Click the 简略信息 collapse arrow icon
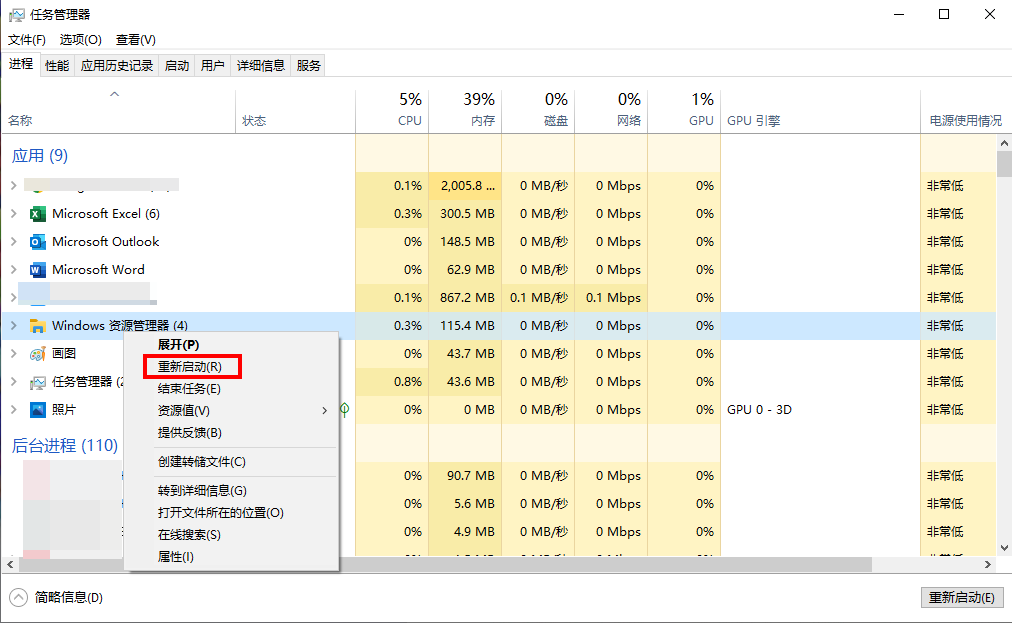1012x623 pixels. pyautogui.click(x=19, y=597)
